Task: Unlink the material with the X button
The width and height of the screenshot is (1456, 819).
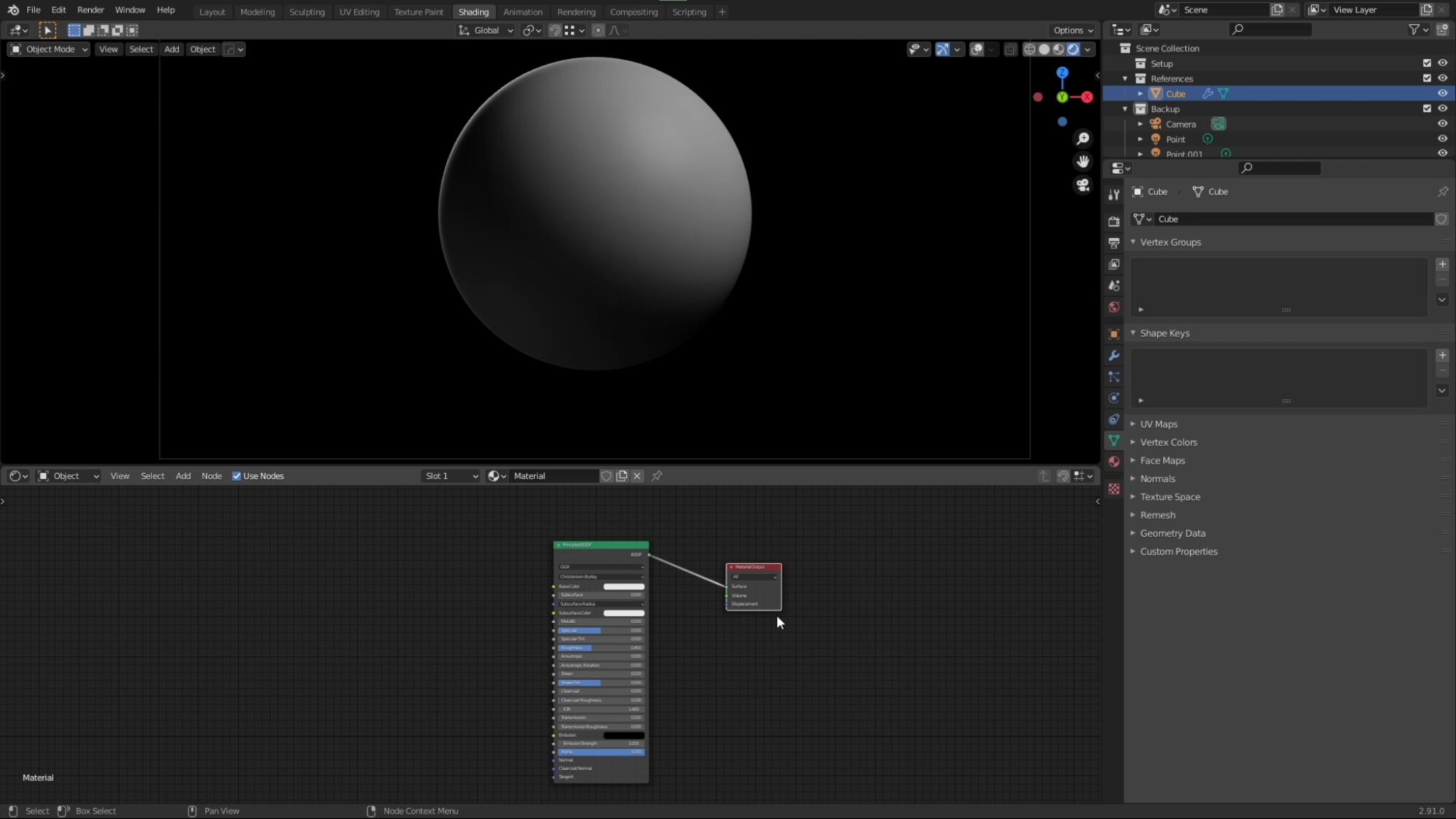Action: pos(637,475)
